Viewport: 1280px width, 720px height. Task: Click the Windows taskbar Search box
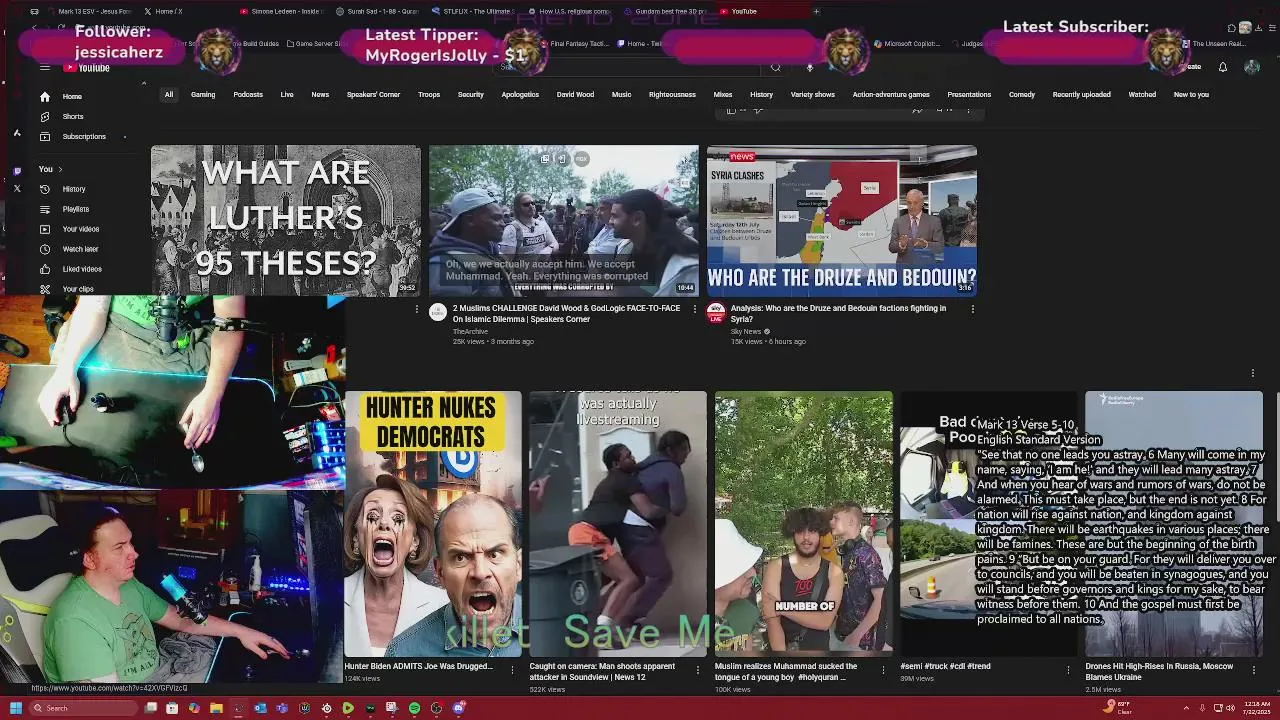click(x=82, y=708)
